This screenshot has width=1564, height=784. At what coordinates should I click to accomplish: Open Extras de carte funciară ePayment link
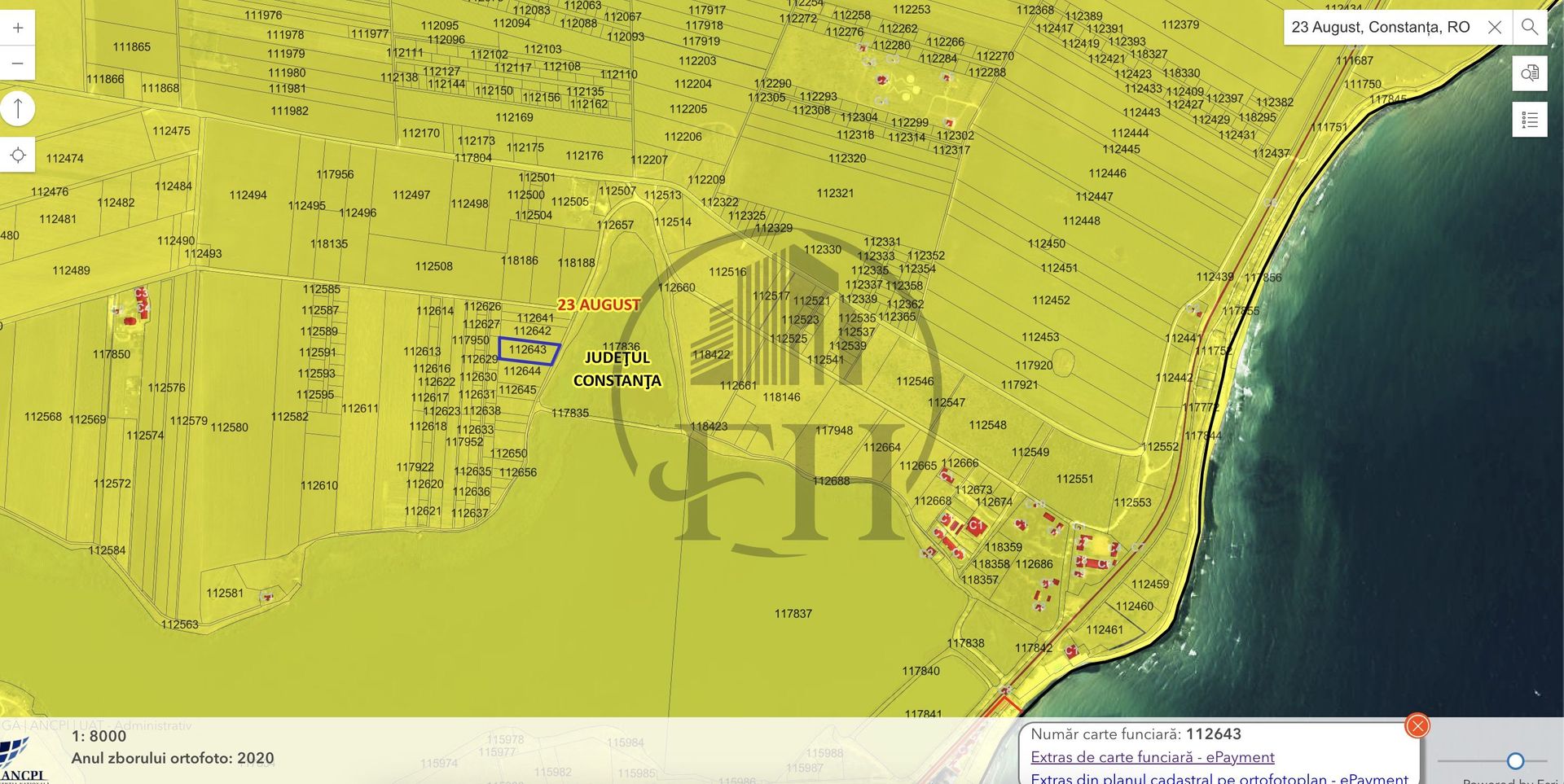[1152, 757]
